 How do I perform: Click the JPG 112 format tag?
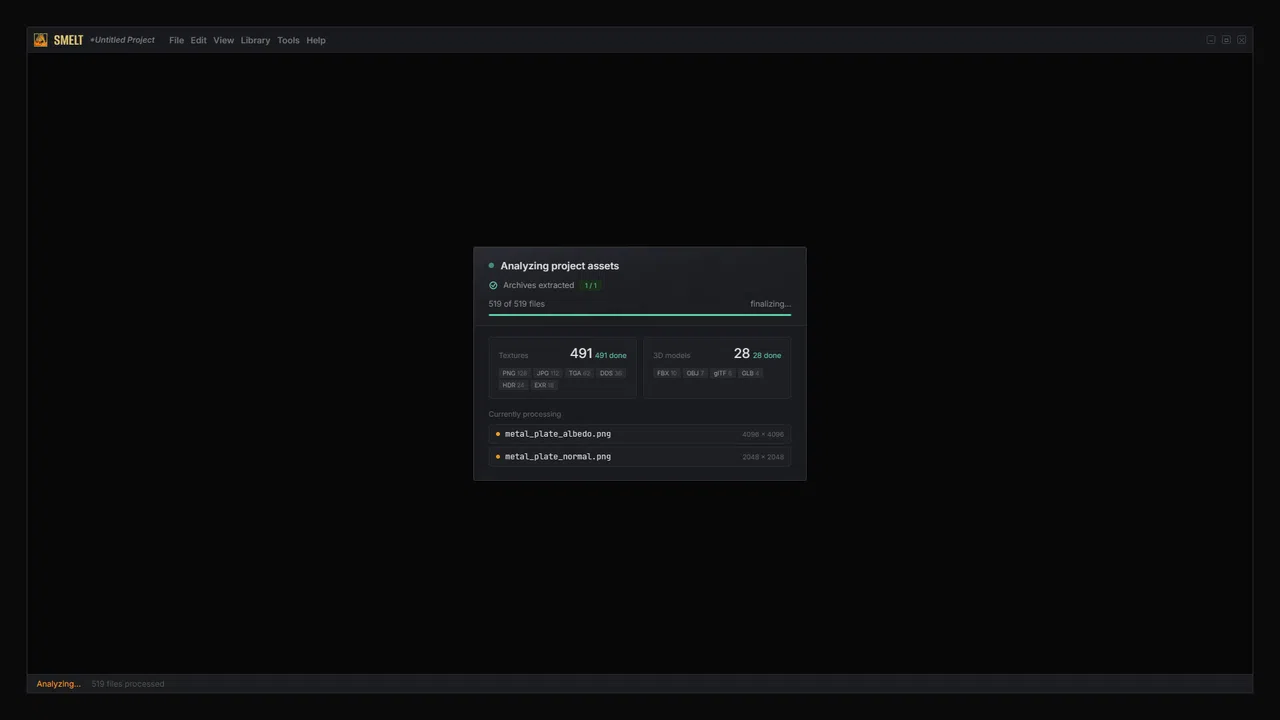tap(548, 373)
